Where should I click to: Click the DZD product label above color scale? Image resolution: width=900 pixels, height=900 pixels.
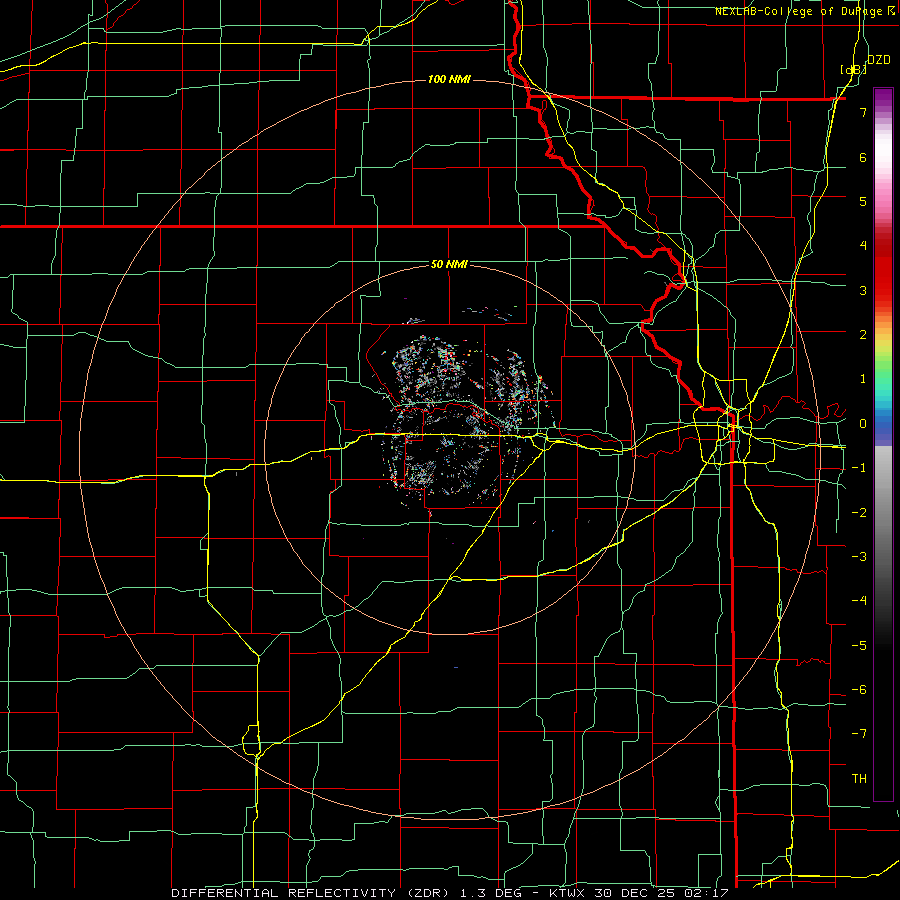[x=879, y=60]
